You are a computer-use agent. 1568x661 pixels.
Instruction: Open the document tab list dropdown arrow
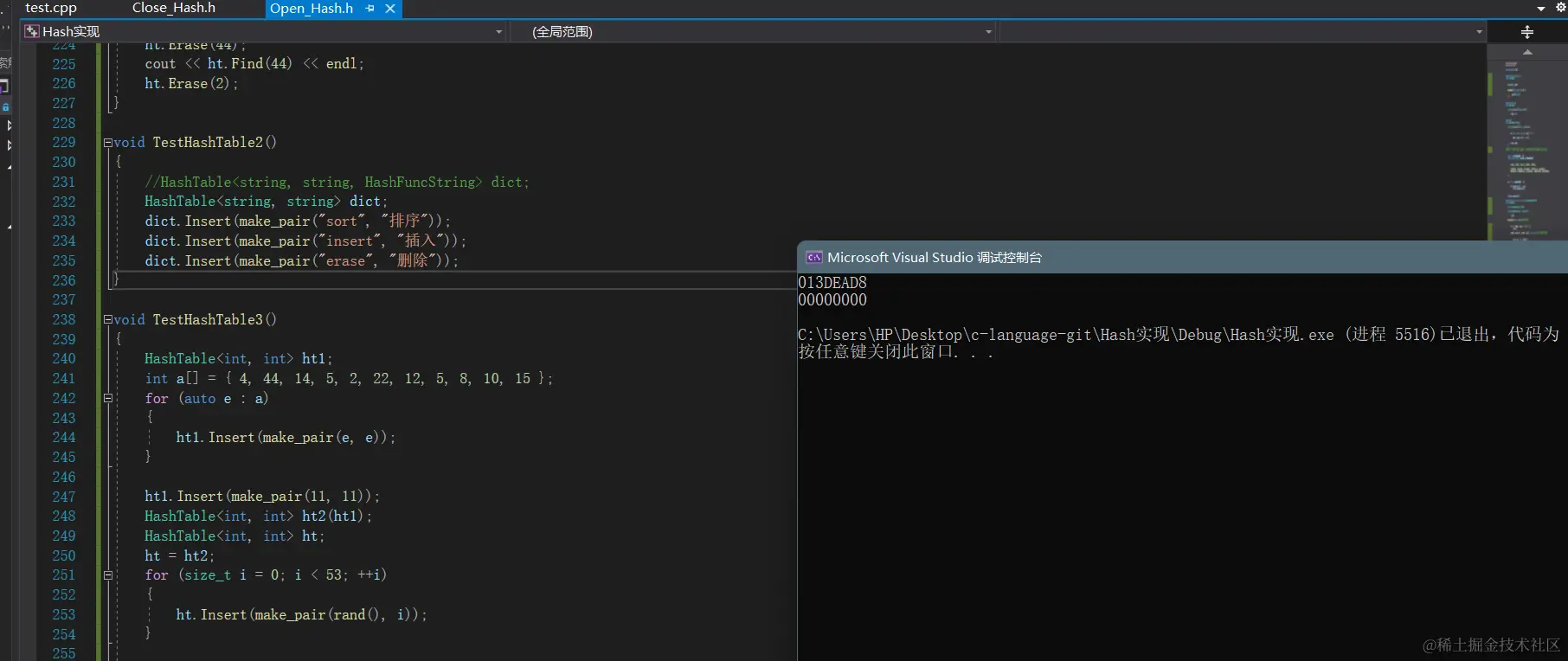tap(1541, 9)
